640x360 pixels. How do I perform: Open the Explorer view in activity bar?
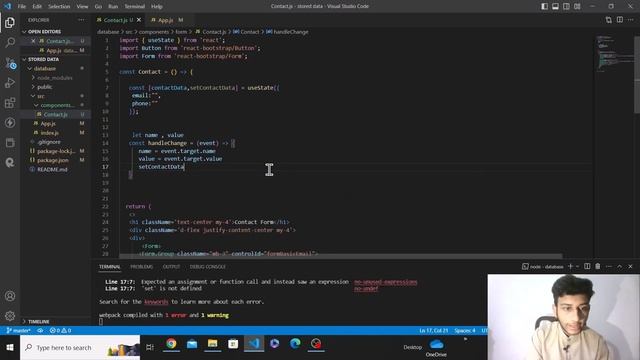tap(10, 22)
